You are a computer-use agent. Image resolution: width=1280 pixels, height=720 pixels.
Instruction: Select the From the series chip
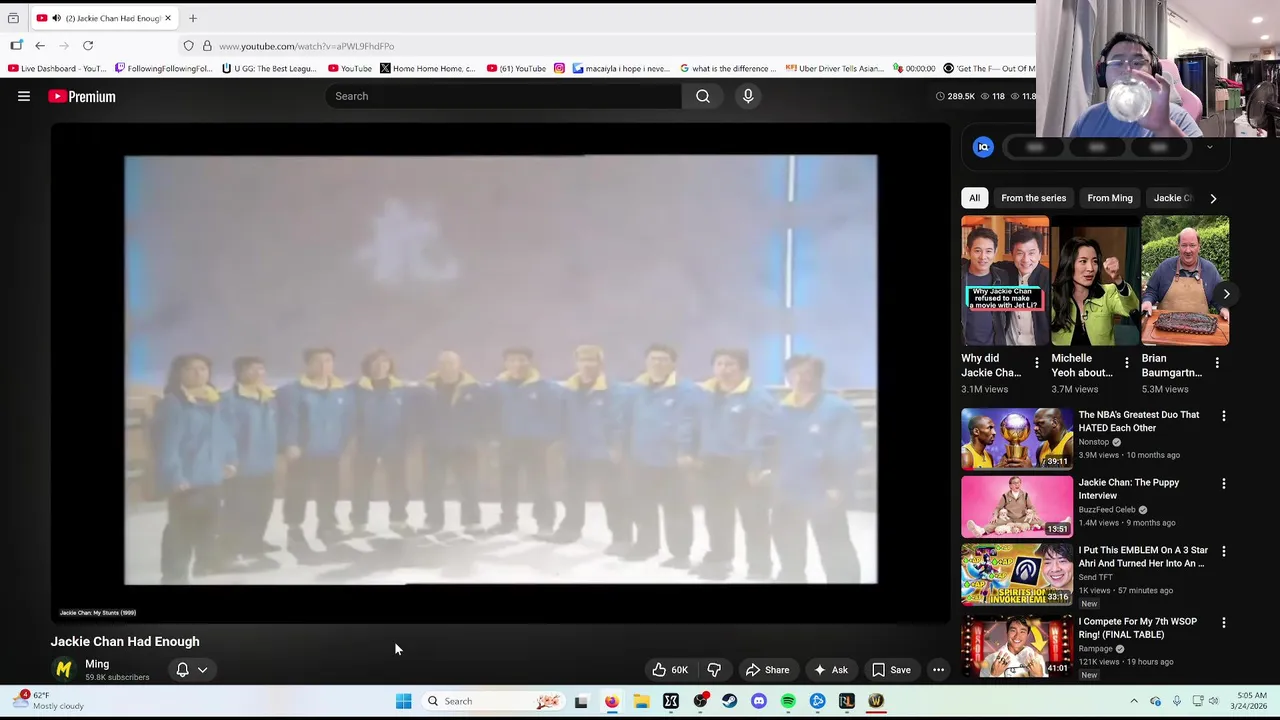pyautogui.click(x=1033, y=198)
